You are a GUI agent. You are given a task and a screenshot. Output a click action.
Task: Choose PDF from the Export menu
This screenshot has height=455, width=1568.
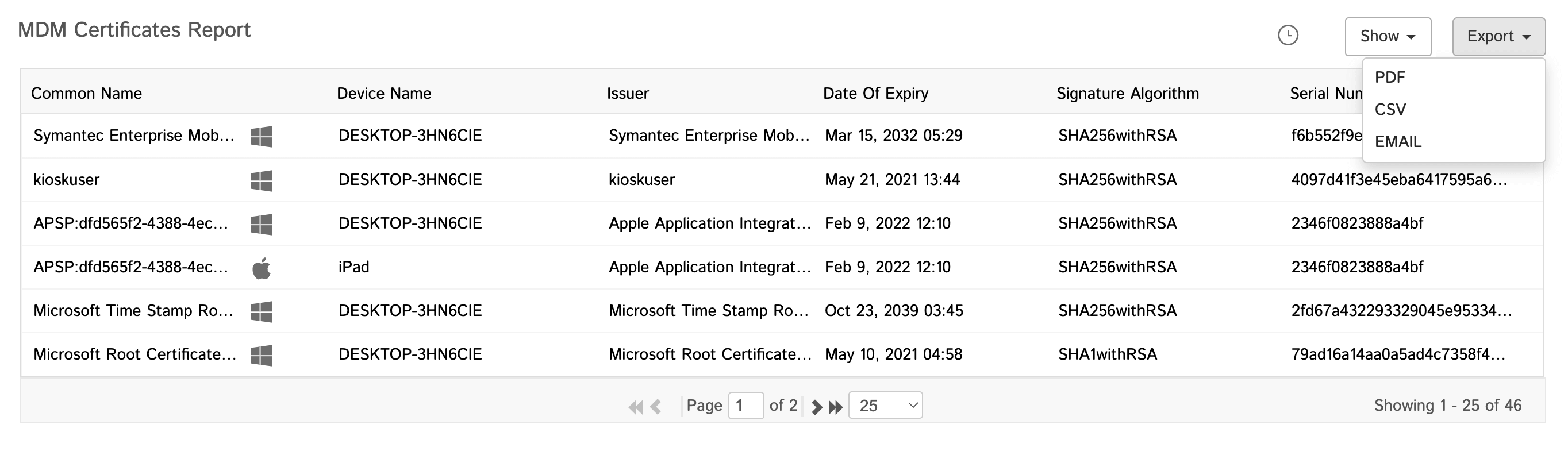point(1390,77)
